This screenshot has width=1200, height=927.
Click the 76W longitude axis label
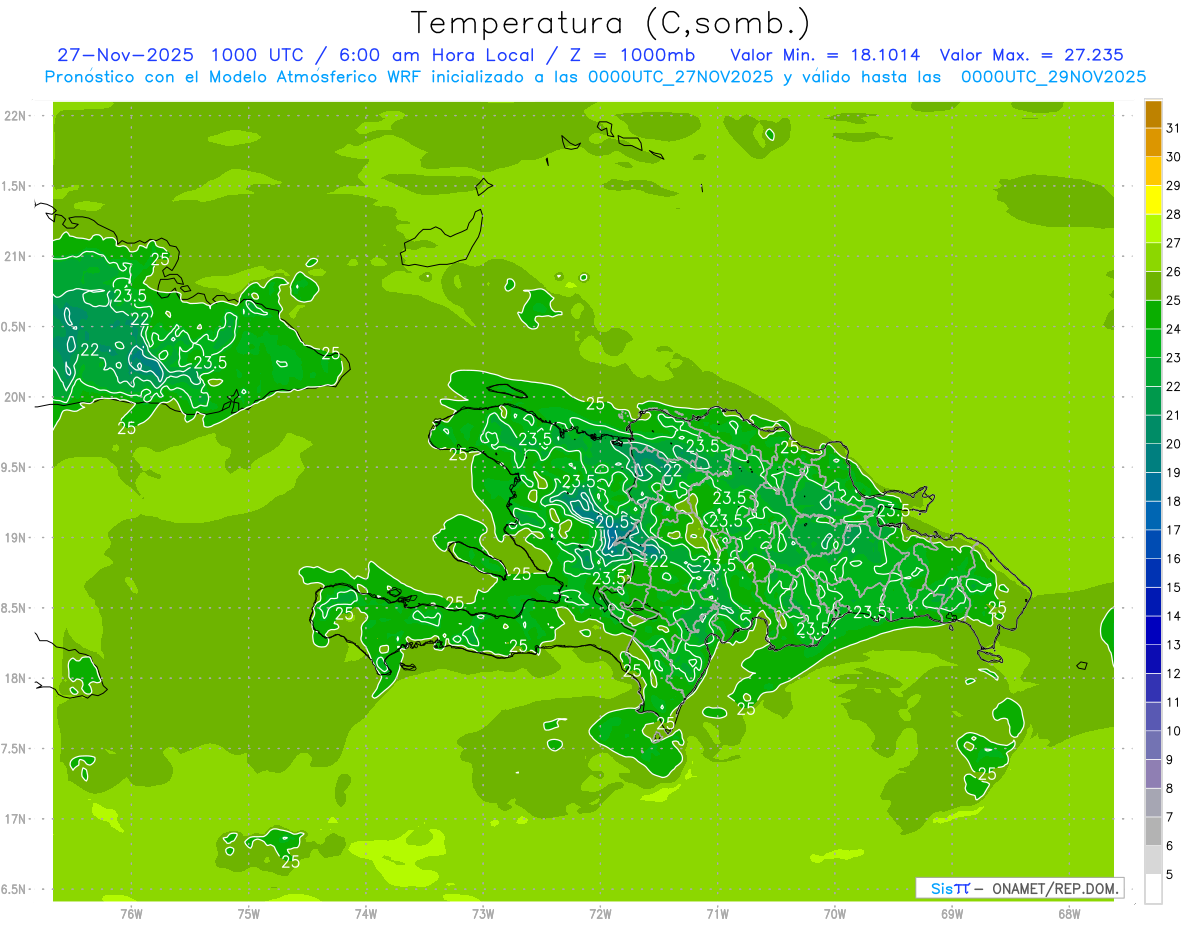pyautogui.click(x=131, y=913)
